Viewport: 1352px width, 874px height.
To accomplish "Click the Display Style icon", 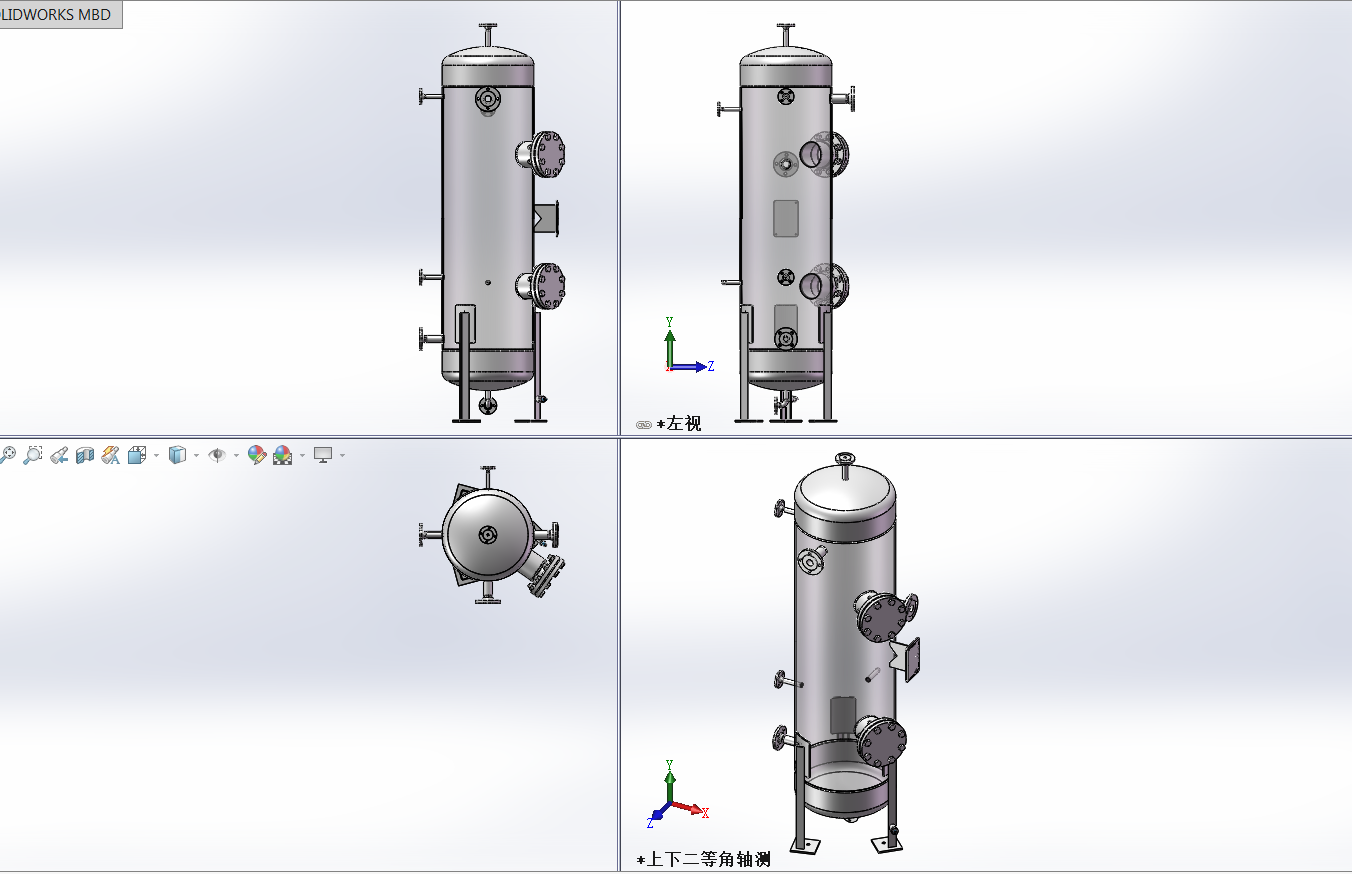I will point(177,455).
